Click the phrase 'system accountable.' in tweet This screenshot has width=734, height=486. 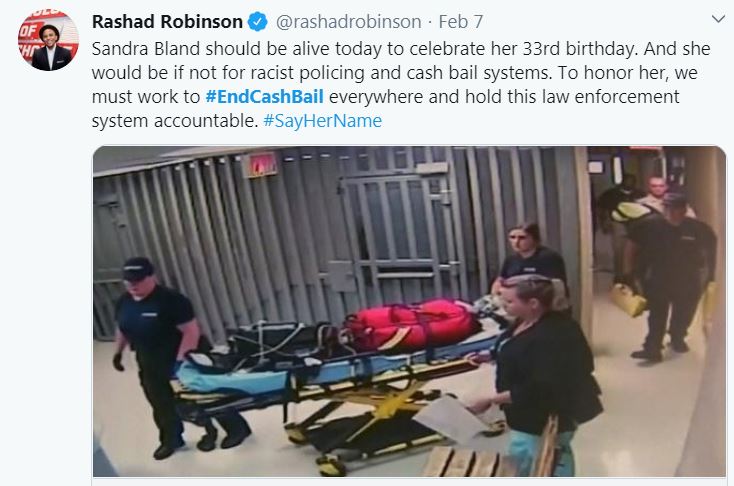coord(175,121)
